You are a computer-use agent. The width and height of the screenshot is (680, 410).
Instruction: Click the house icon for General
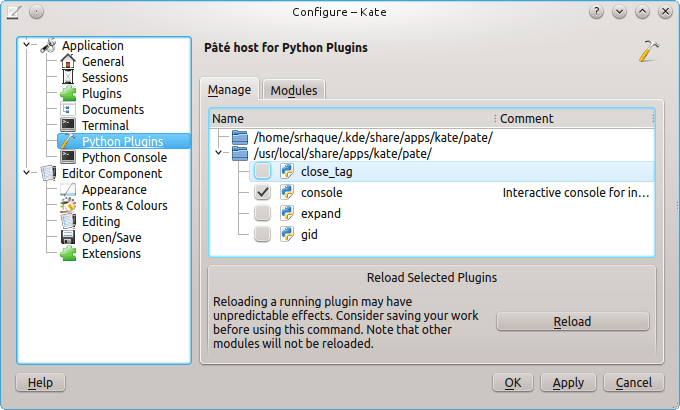click(68, 62)
